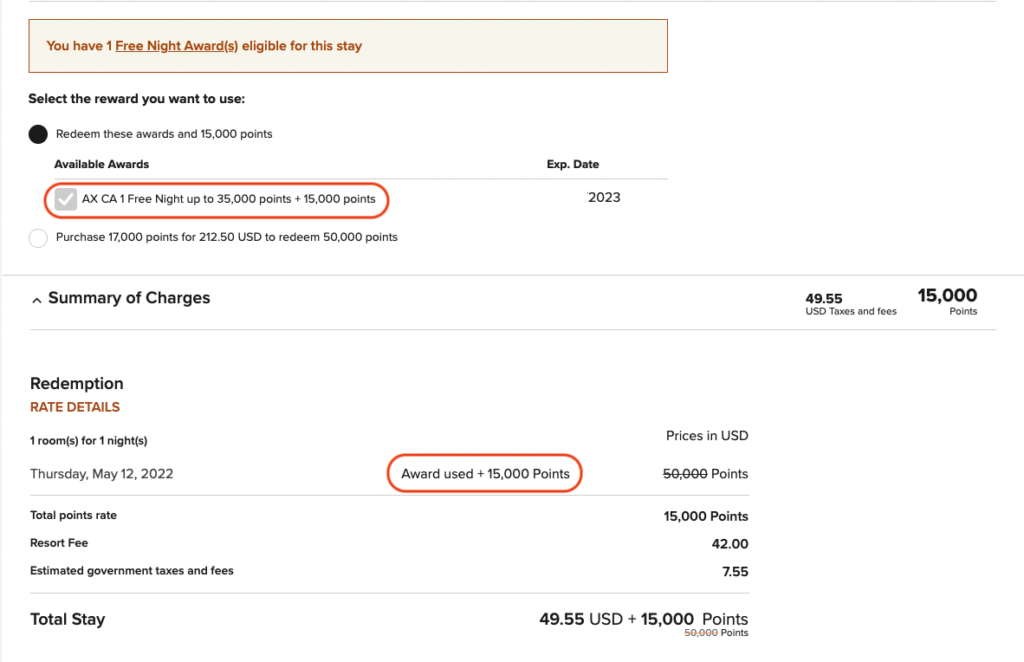The width and height of the screenshot is (1024, 662).
Task: Click the Prices in USD label
Action: point(707,435)
